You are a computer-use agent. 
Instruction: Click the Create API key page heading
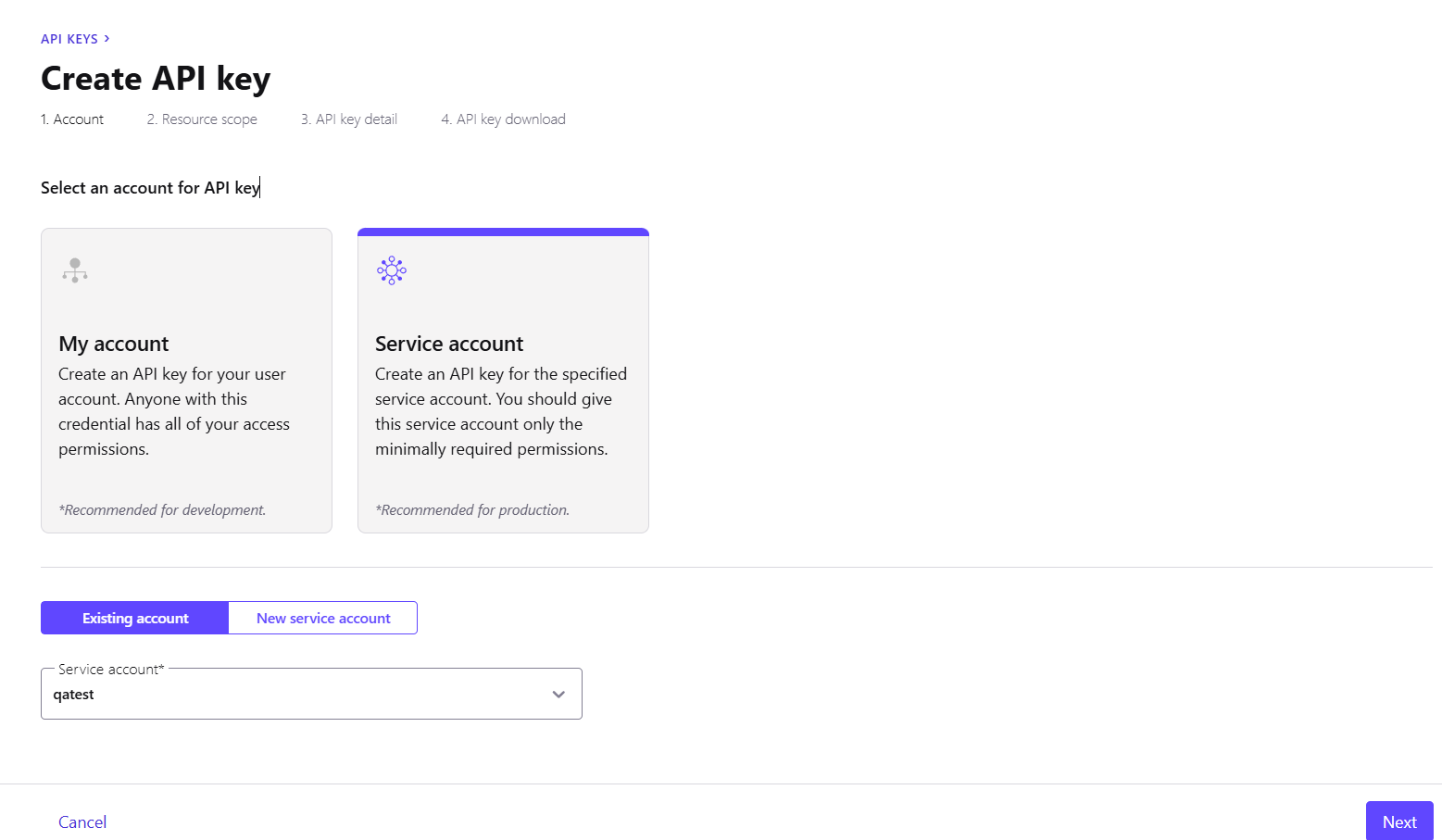coord(156,79)
